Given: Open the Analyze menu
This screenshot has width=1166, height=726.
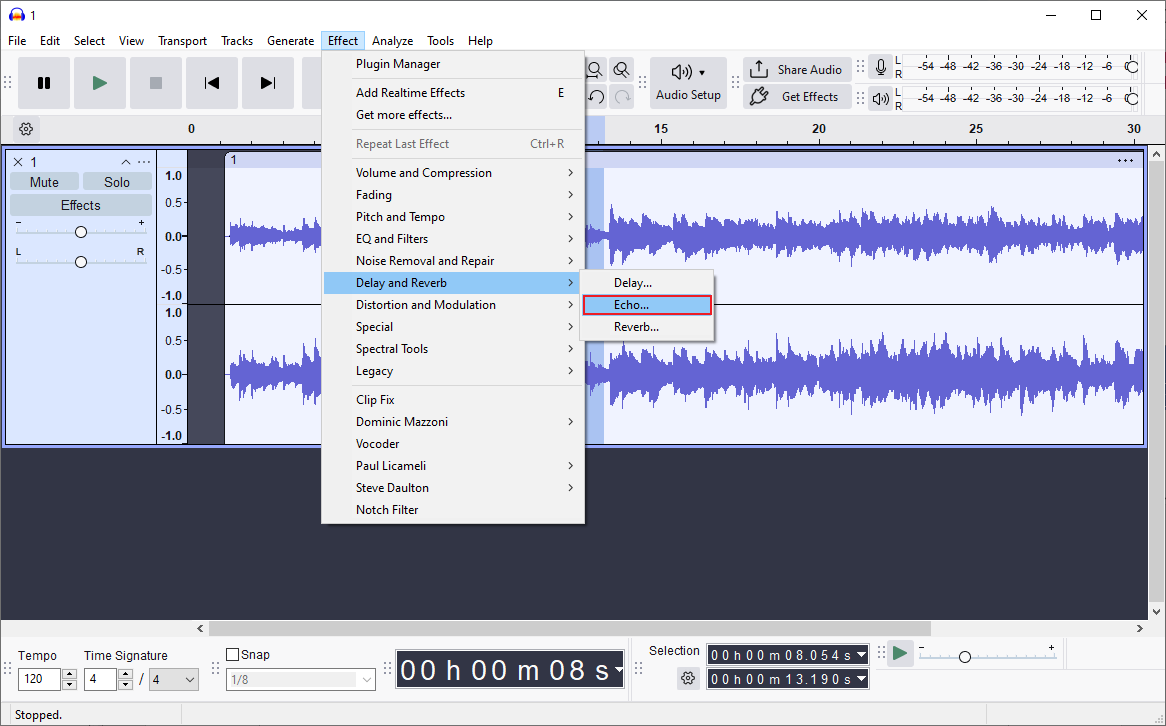Looking at the screenshot, I should [392, 41].
